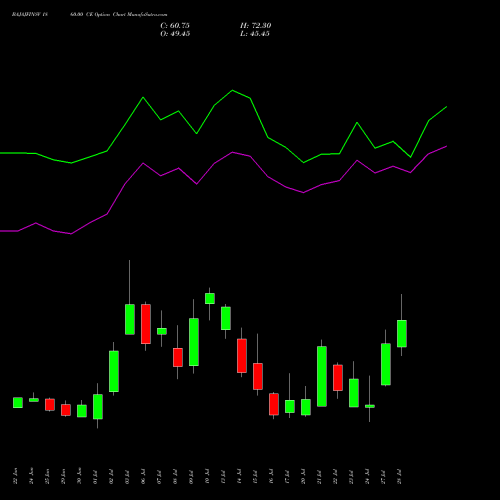Click the RAJAJFINSV CE Options chart title
Viewport: 500px width, 500px height.
coord(89,15)
